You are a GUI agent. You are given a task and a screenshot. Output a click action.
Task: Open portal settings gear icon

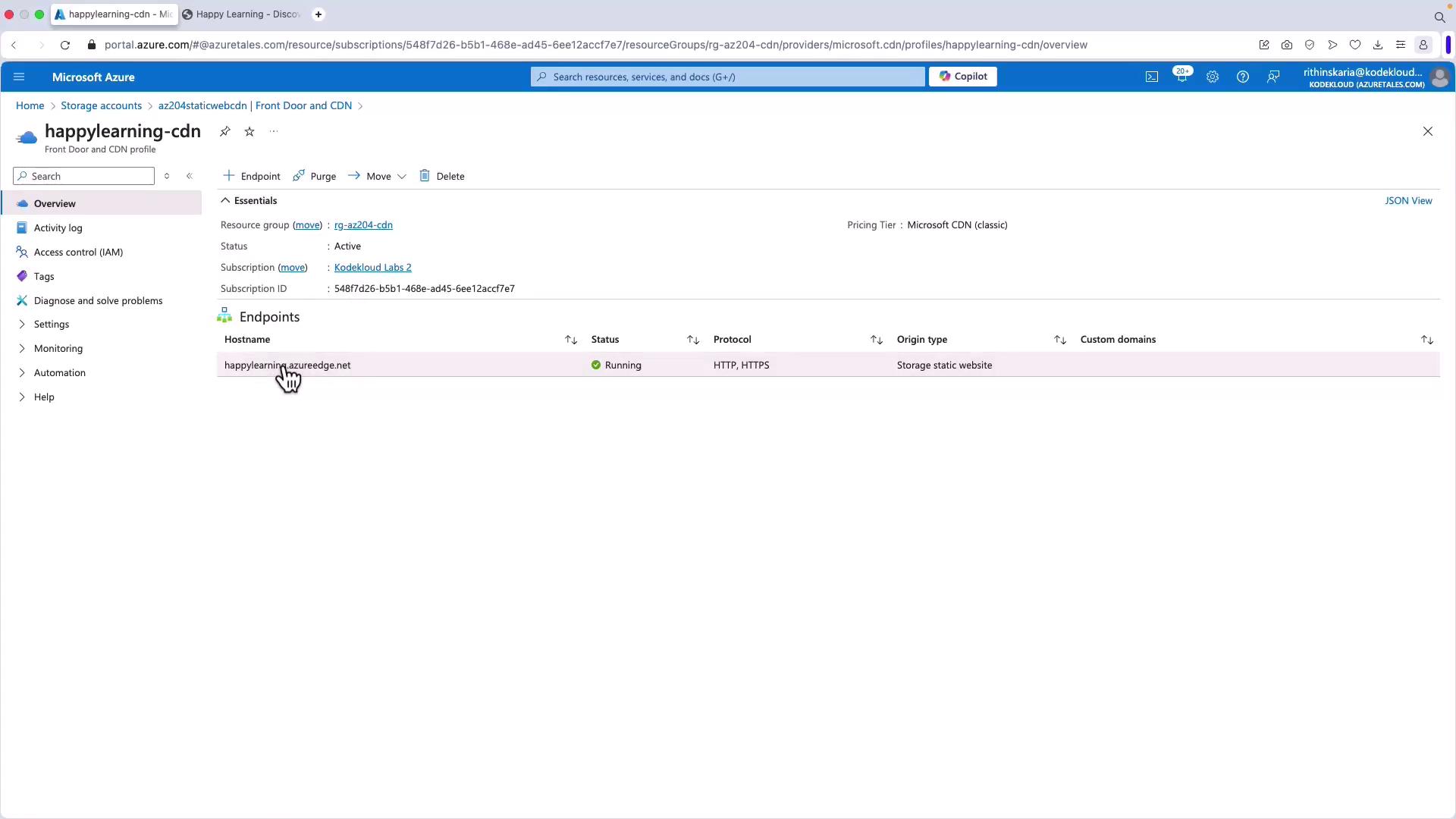tap(1212, 77)
